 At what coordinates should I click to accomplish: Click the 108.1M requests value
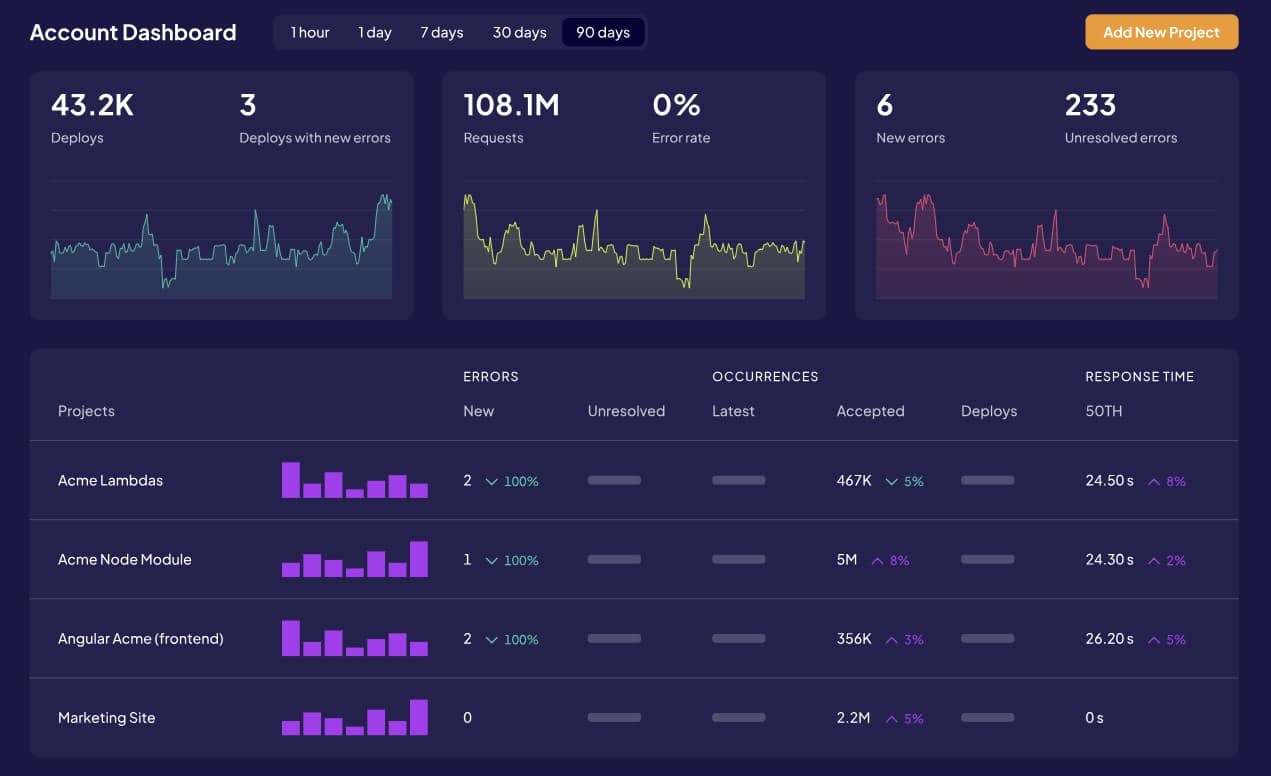click(x=511, y=105)
